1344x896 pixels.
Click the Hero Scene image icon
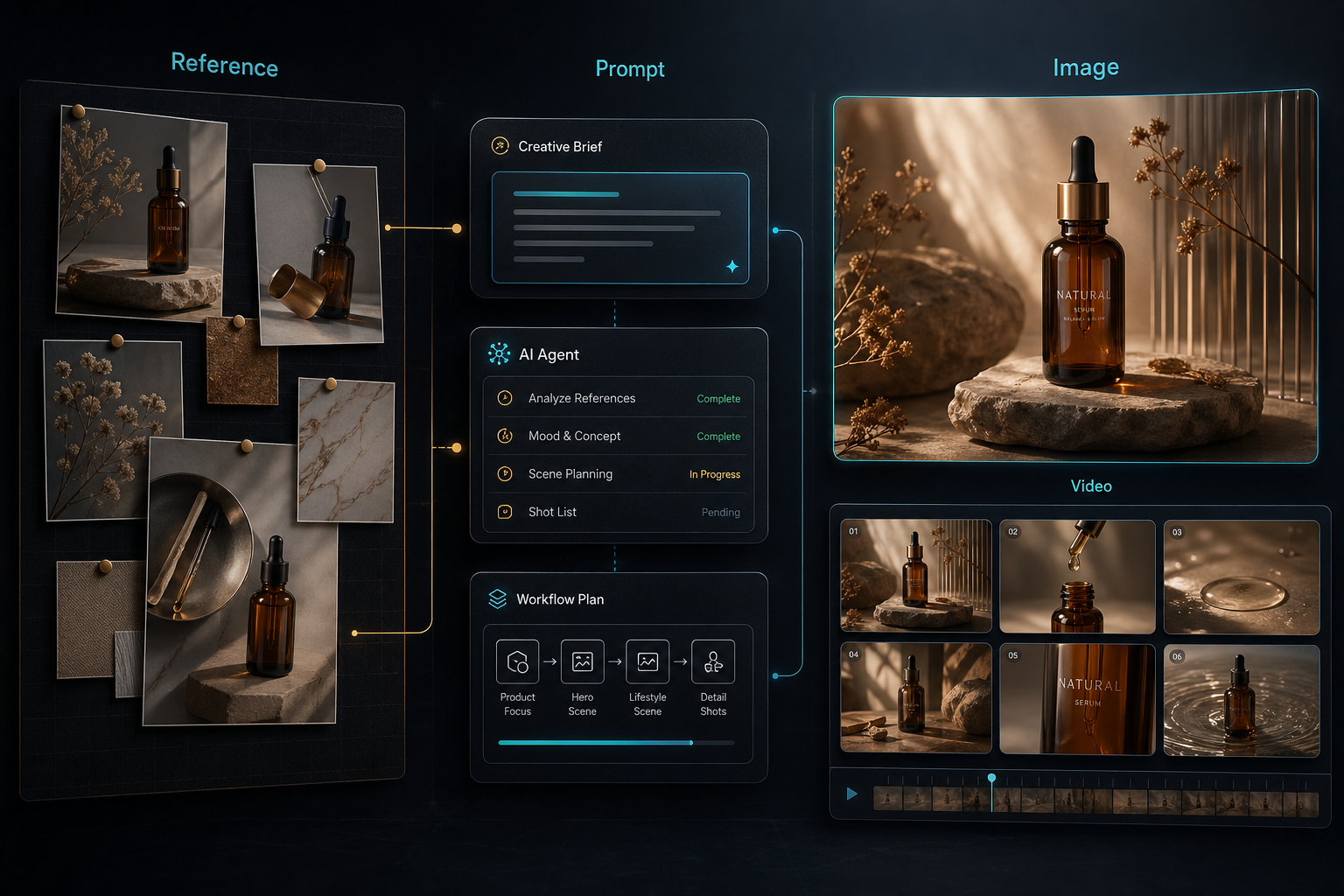tap(582, 661)
